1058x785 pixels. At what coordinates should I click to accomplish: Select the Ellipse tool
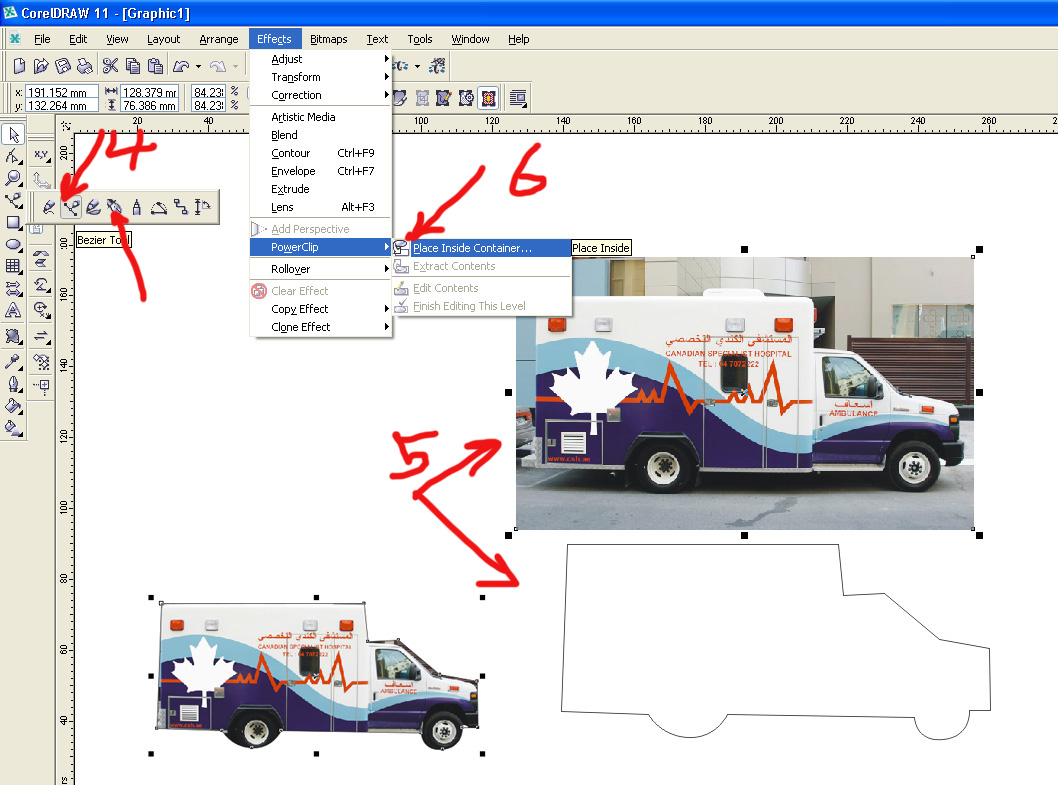(13, 244)
